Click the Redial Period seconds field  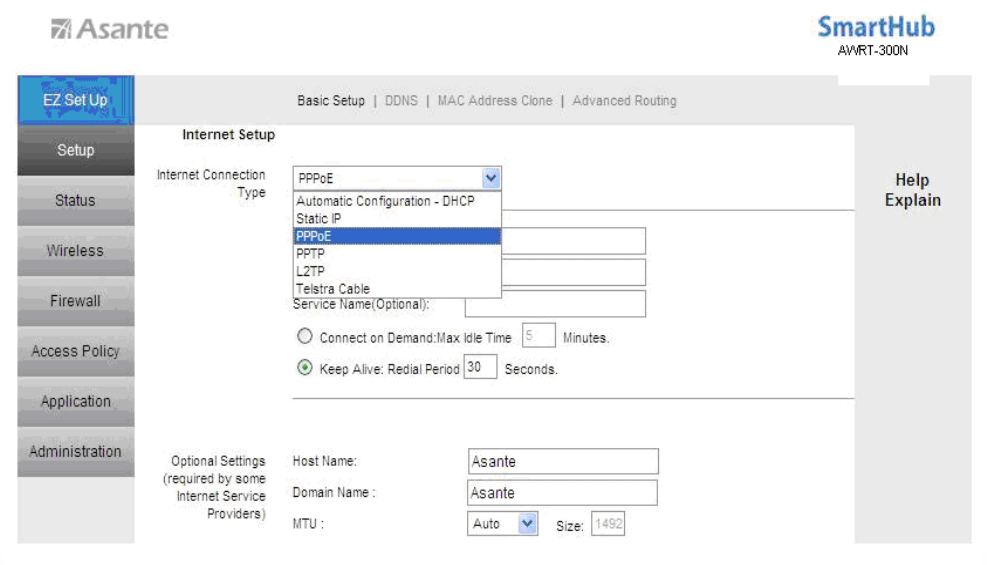(x=480, y=367)
